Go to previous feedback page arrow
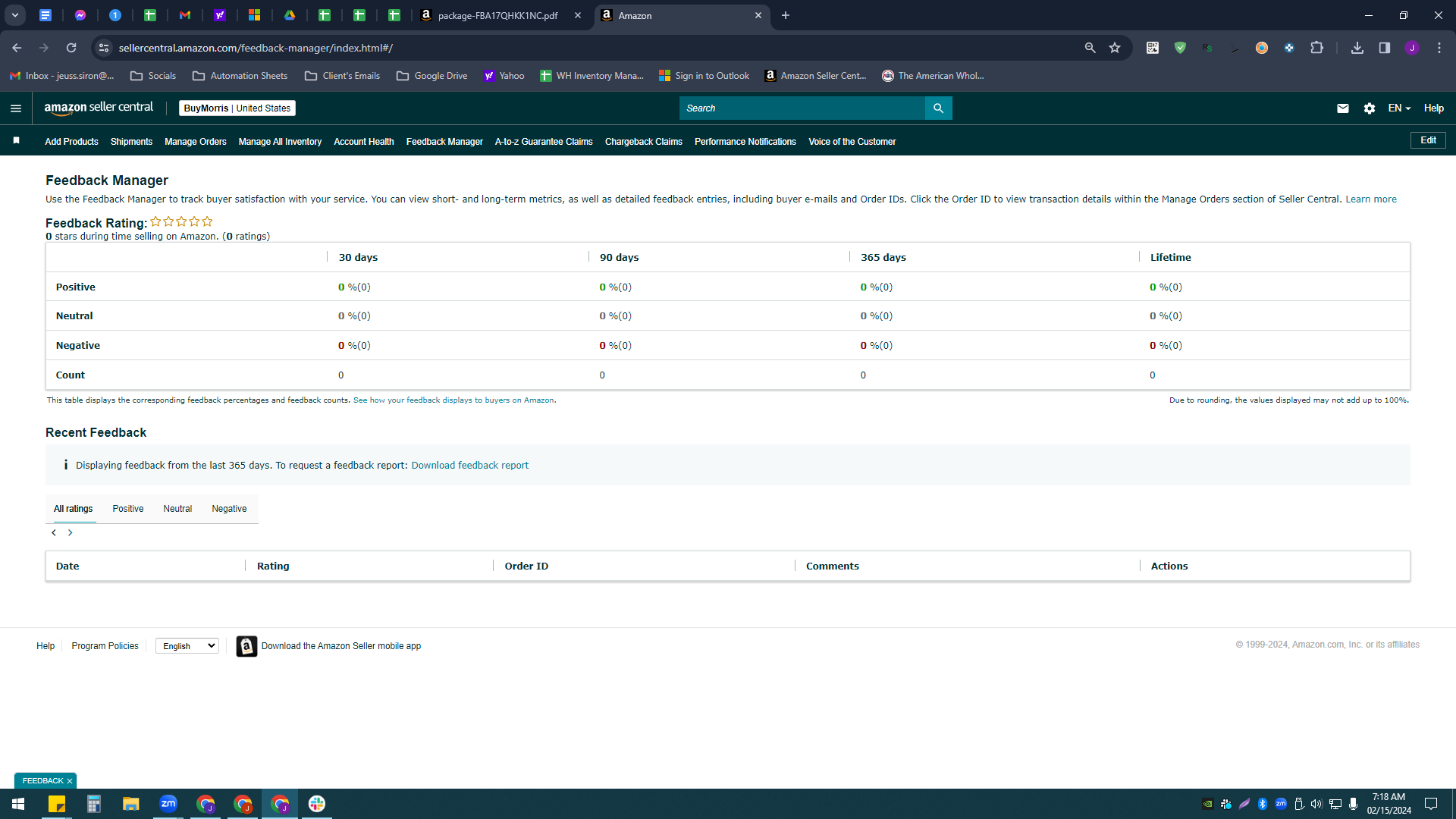The image size is (1456, 819). [54, 533]
